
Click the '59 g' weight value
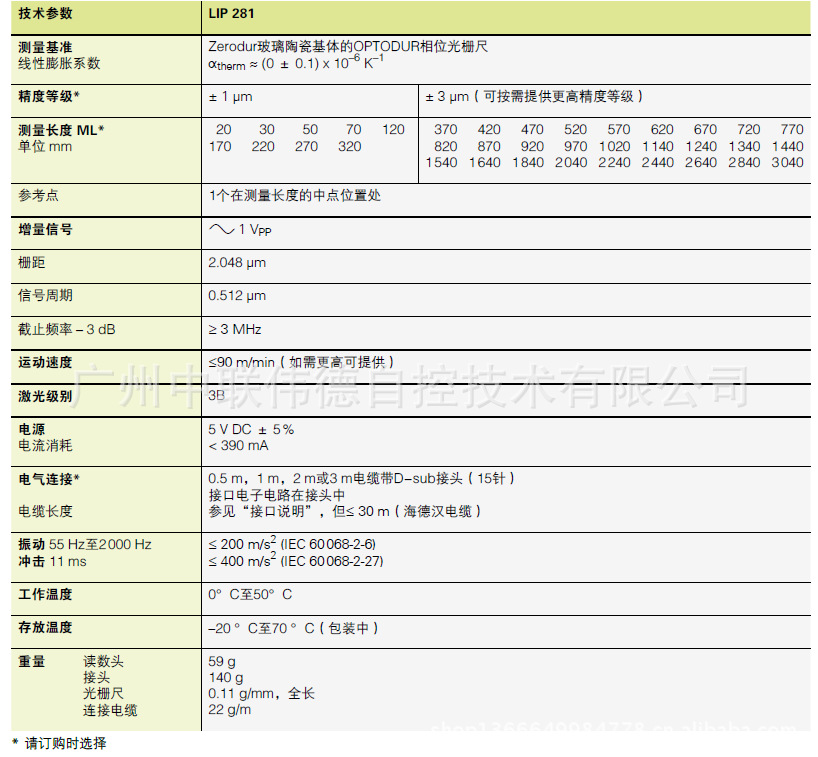222,662
